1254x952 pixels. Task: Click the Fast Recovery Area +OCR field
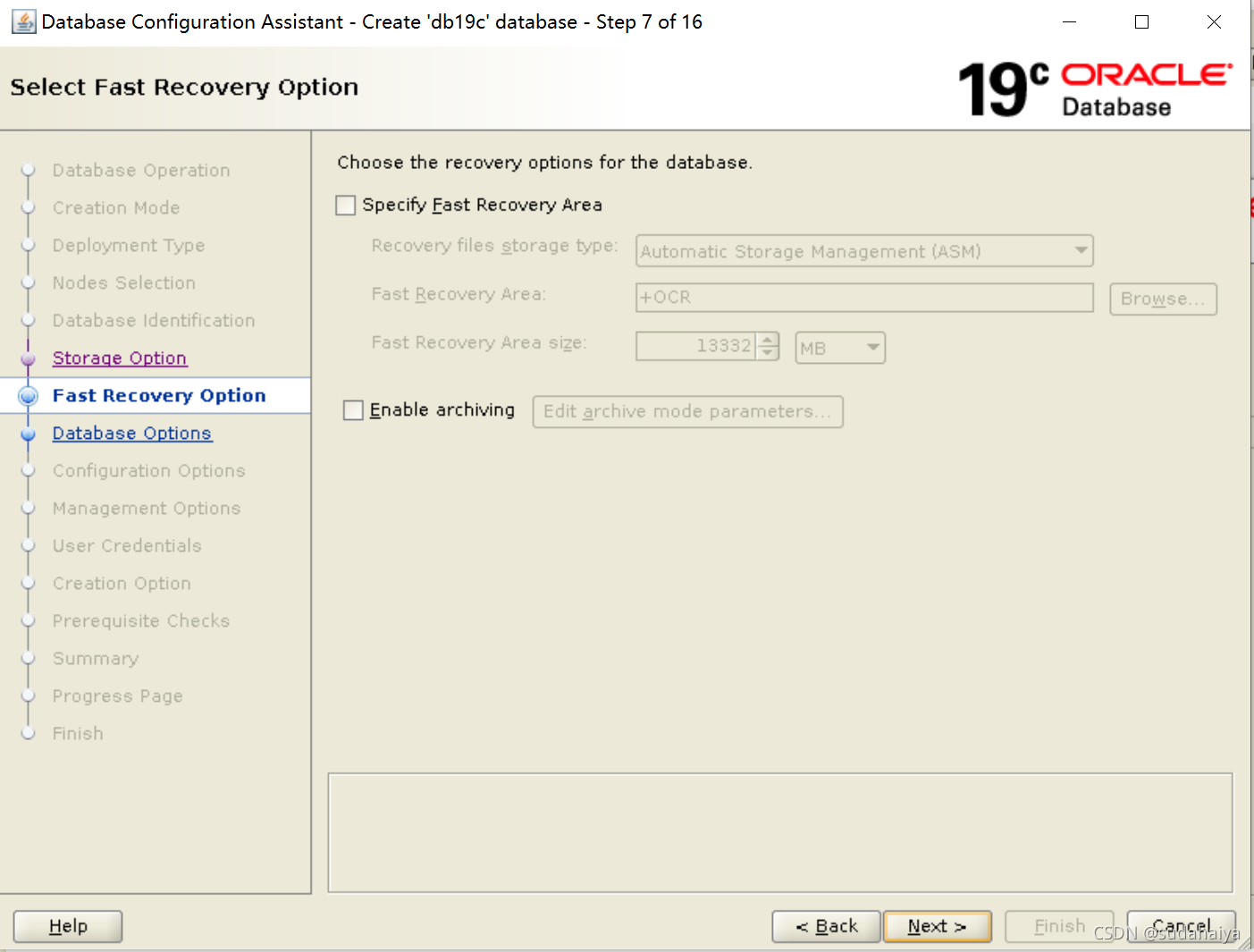tap(864, 298)
